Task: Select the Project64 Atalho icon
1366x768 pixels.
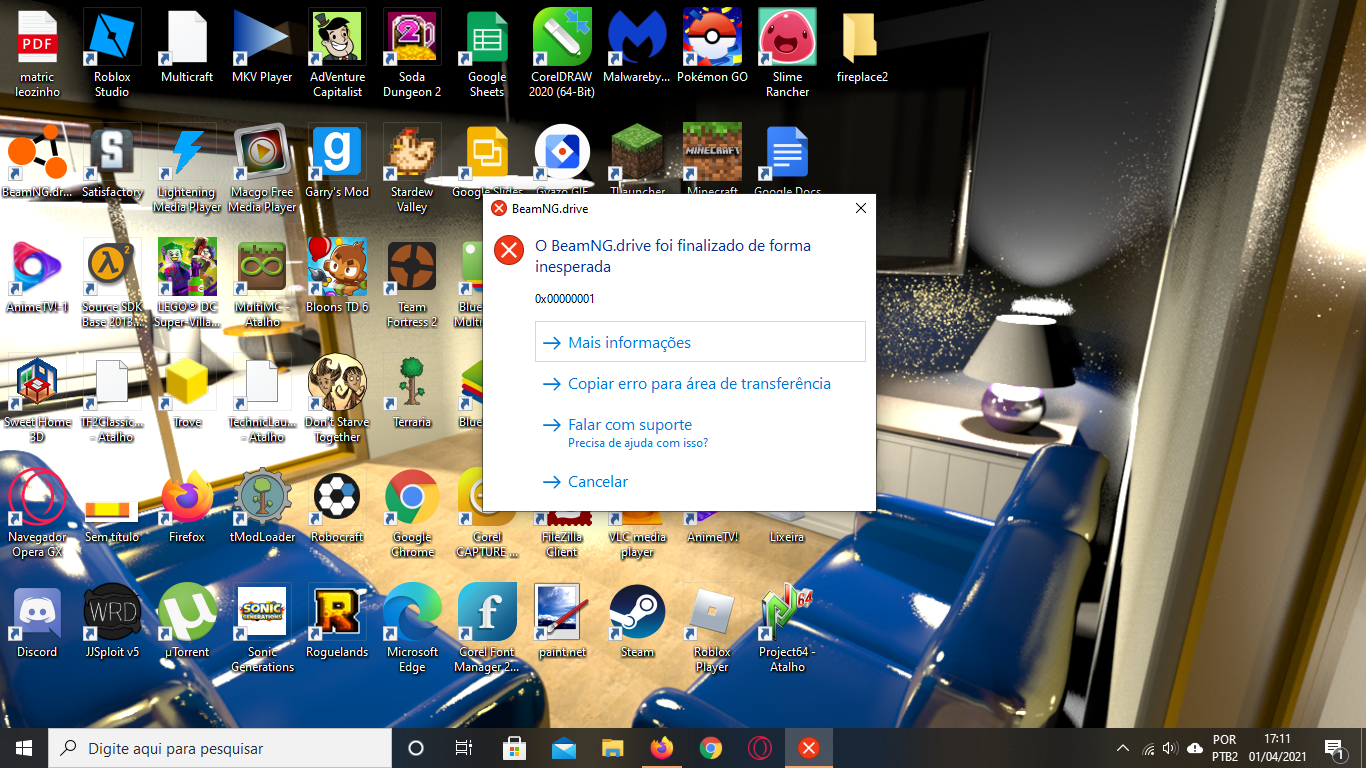Action: [x=787, y=629]
